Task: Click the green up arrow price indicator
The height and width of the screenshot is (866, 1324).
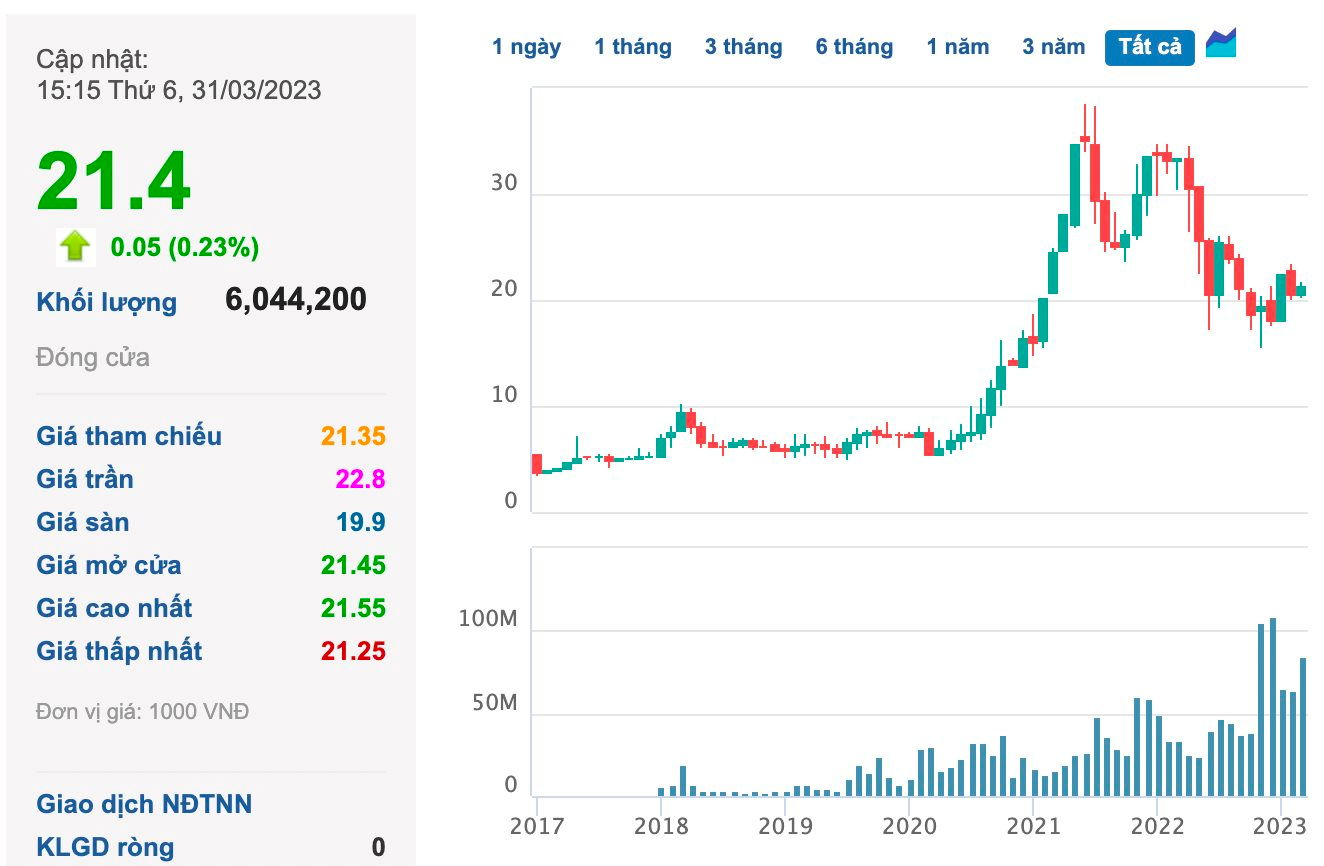Action: (76, 246)
